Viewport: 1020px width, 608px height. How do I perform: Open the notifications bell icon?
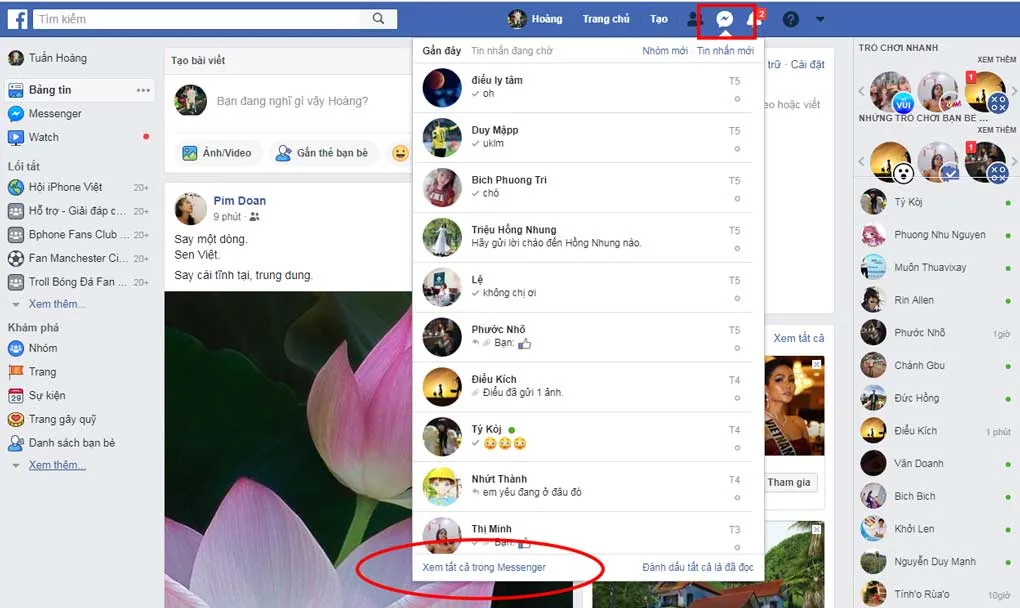pos(754,18)
